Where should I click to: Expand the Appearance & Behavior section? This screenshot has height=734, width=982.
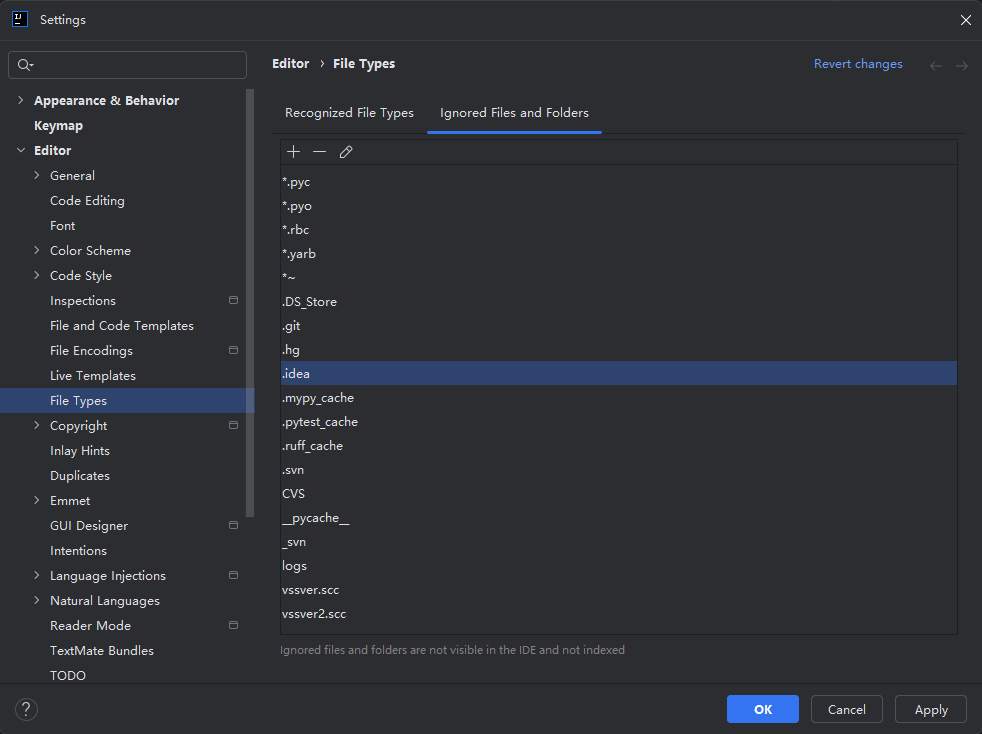[x=21, y=100]
